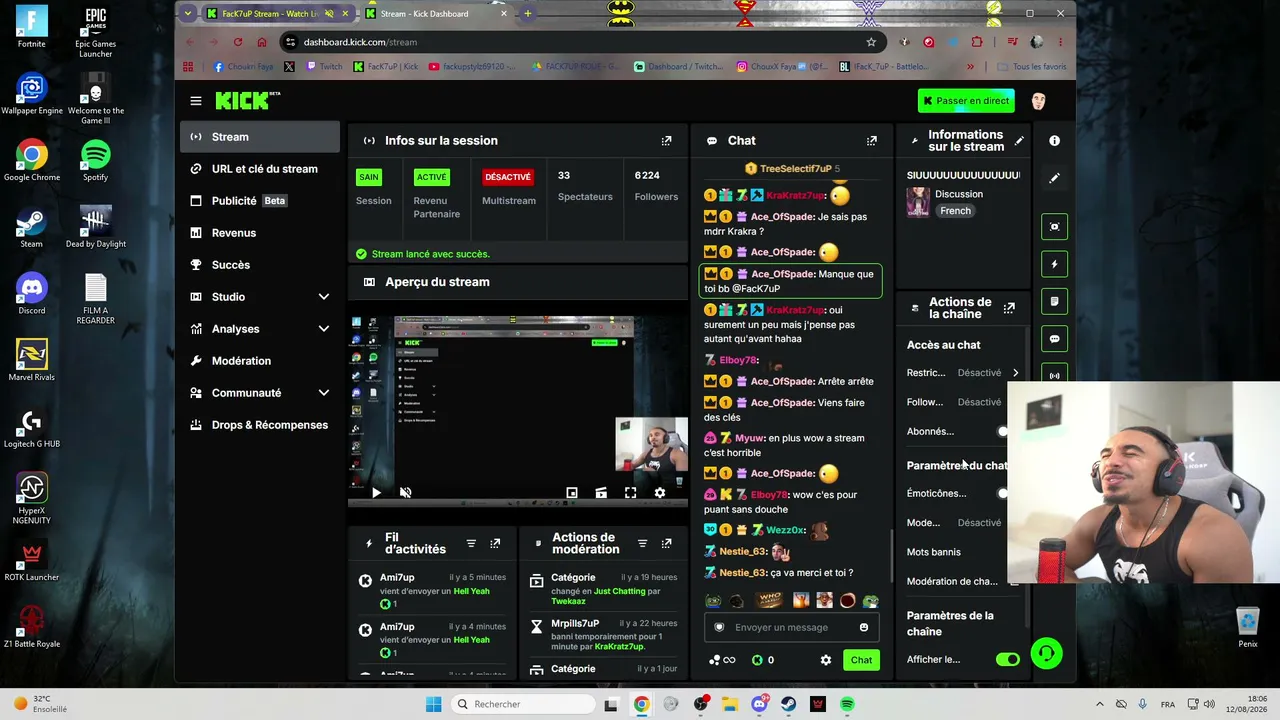Screen dimensions: 1280x720
Task: Click the taskbar Rechercher search box
Action: [522, 705]
